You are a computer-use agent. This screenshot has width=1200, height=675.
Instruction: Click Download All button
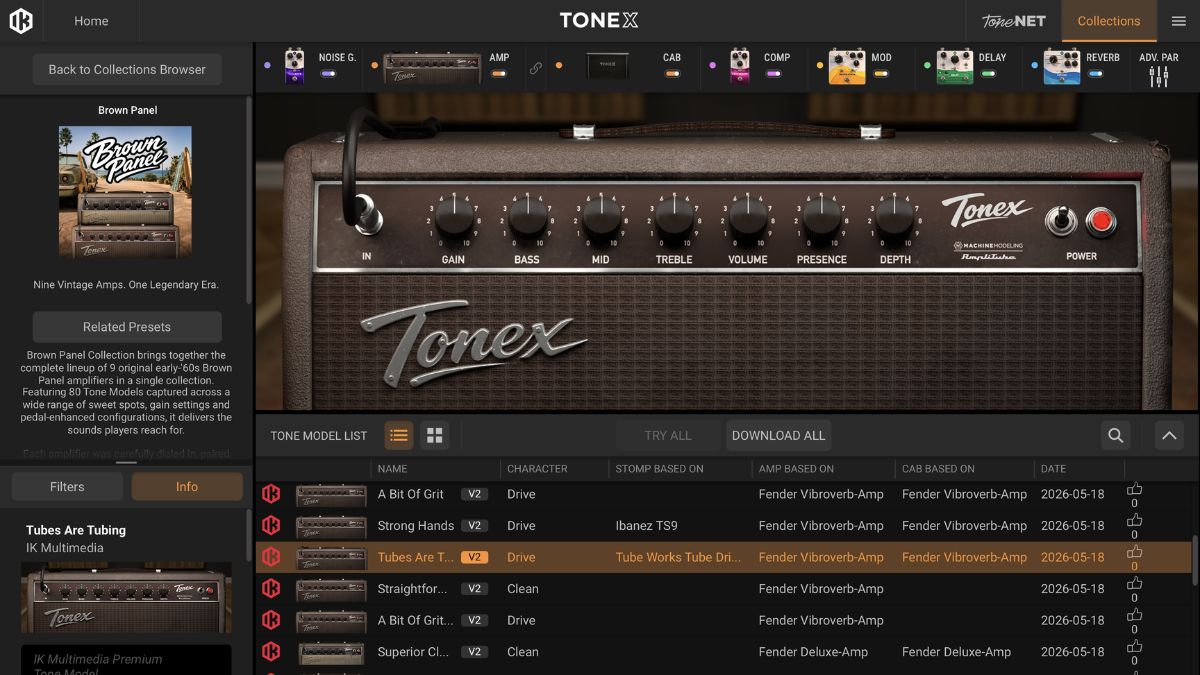coord(778,435)
